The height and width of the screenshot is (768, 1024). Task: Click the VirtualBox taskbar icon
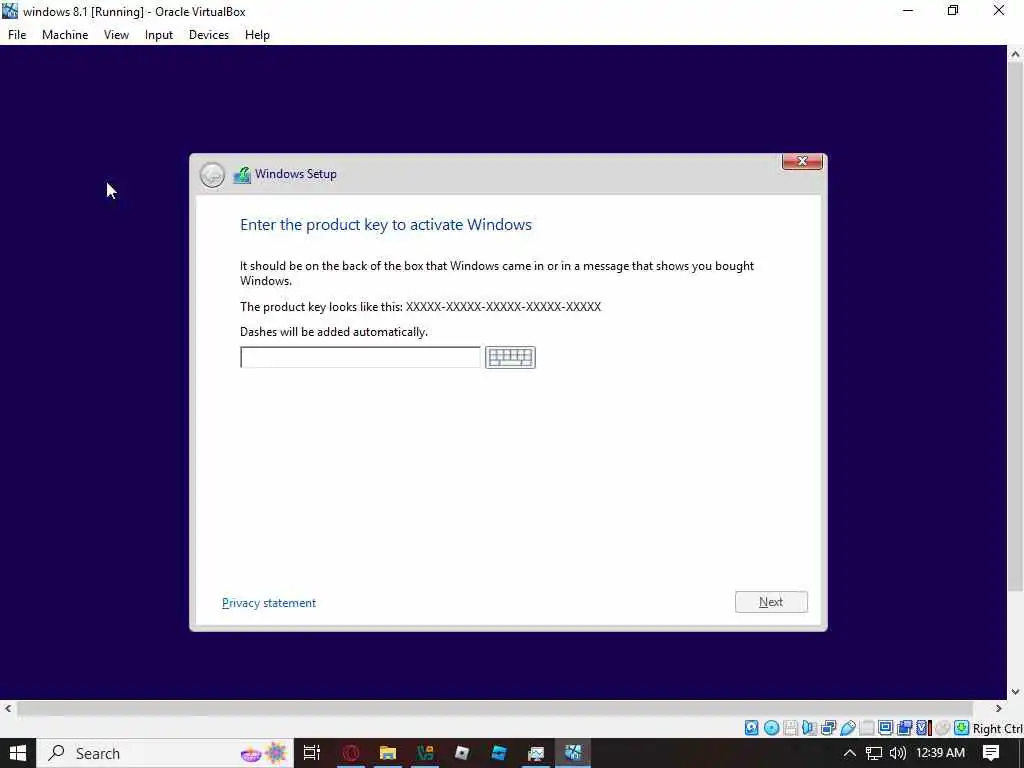tap(573, 753)
